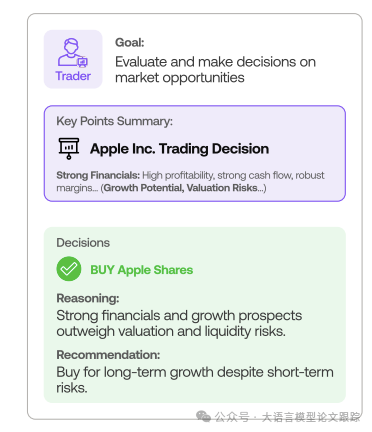Click the Recommendation heading
The image size is (372, 432).
tap(108, 355)
